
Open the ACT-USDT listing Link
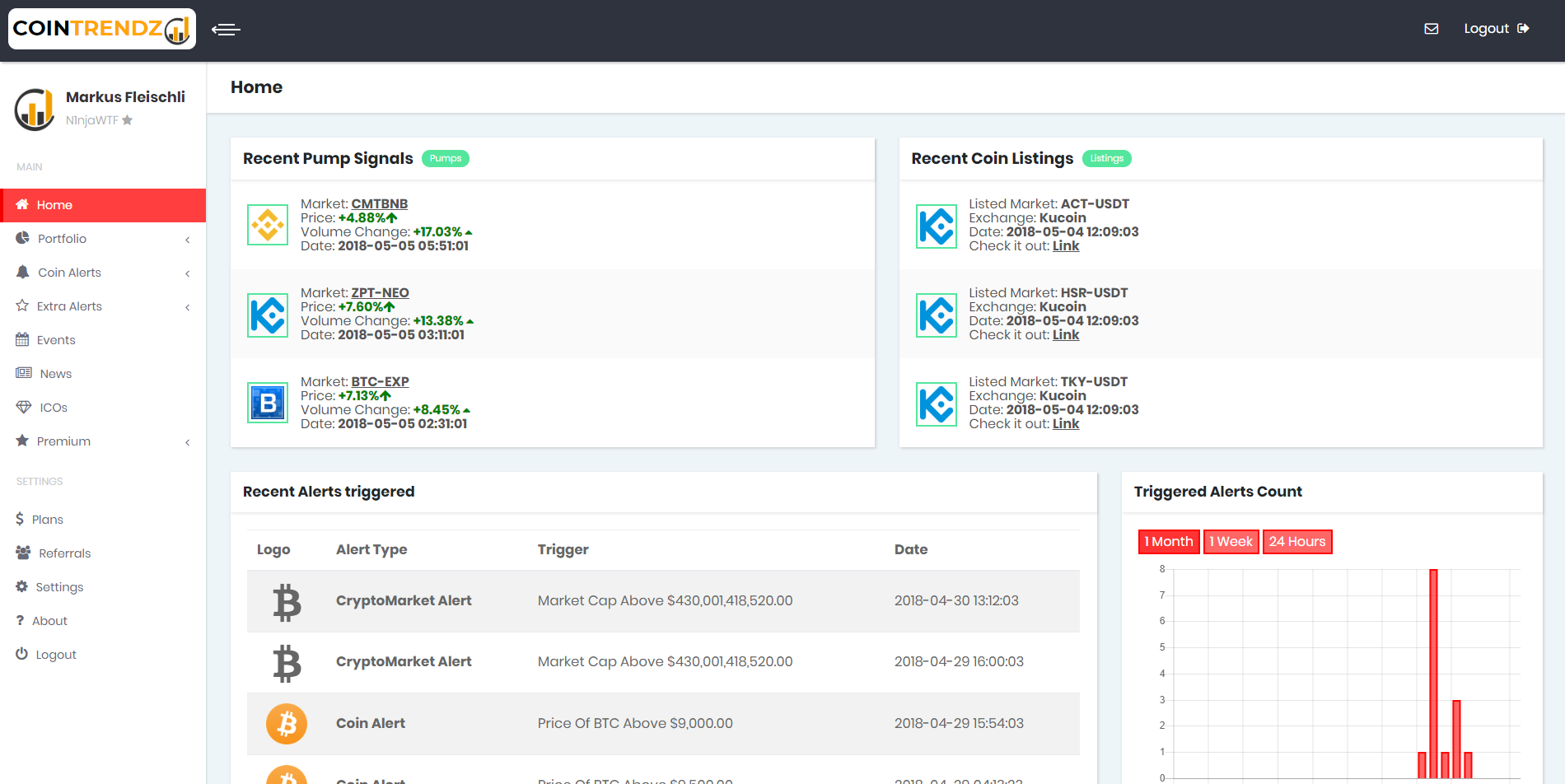(x=1066, y=246)
